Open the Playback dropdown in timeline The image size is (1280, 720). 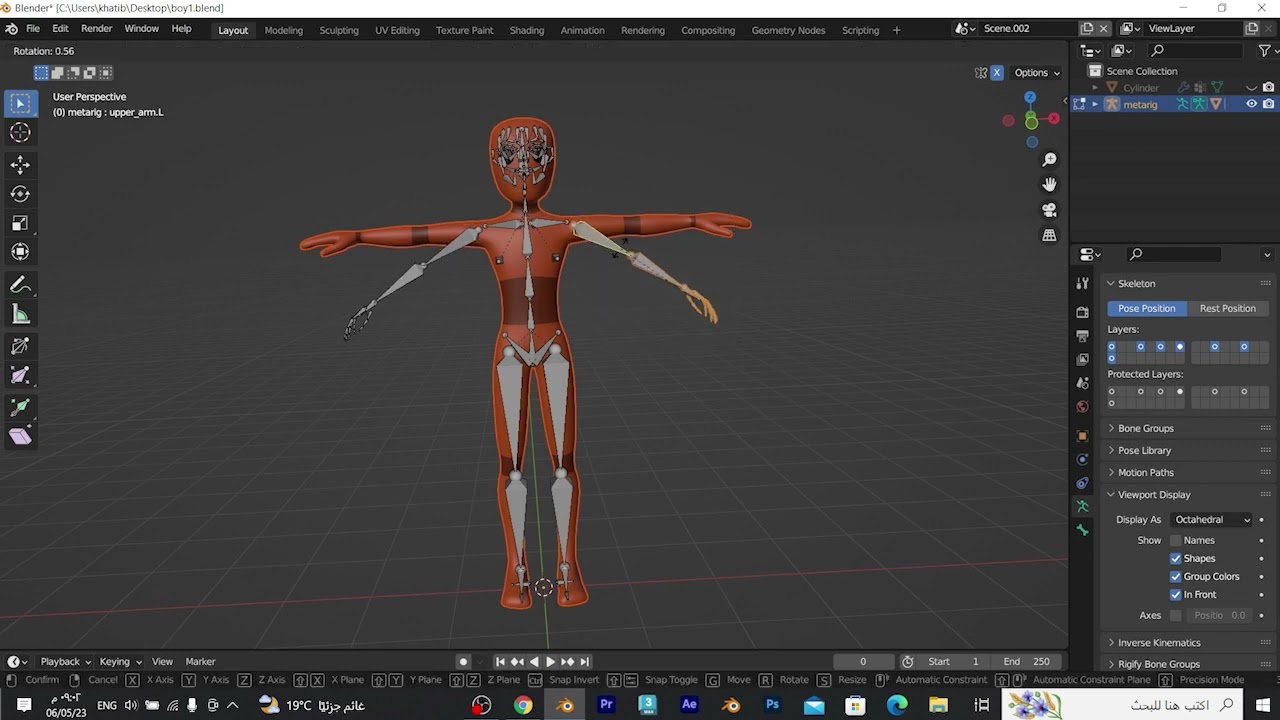coord(66,662)
